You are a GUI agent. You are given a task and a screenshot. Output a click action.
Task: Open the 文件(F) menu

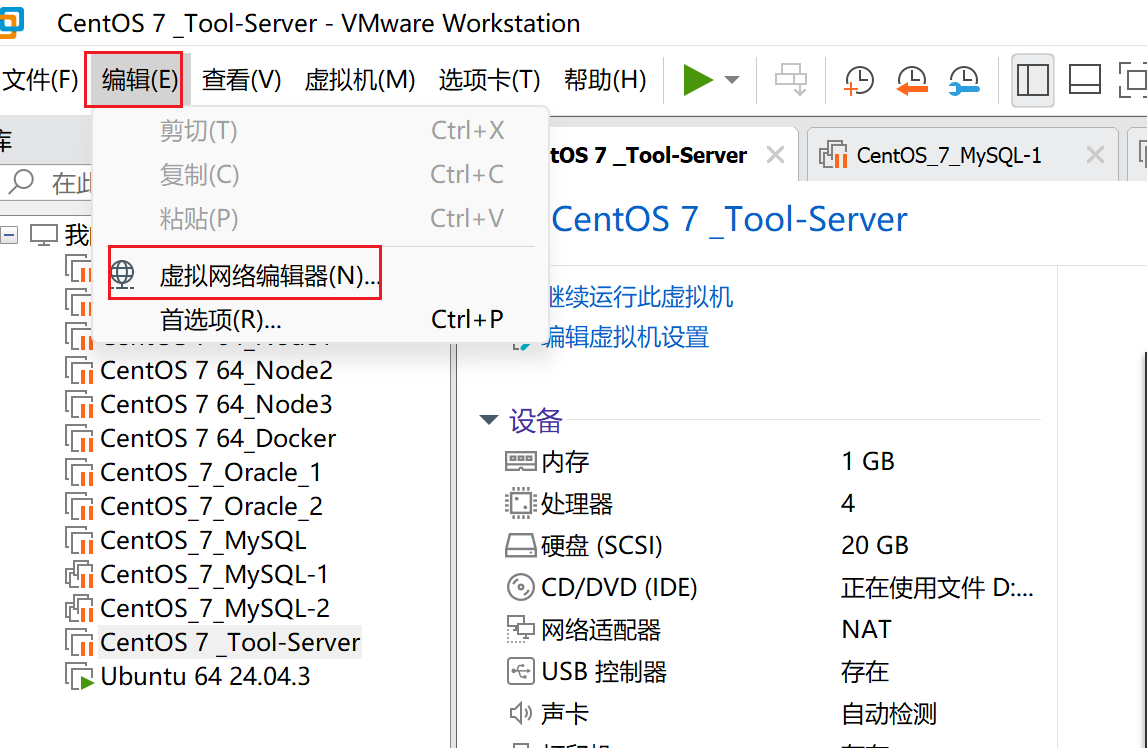tap(40, 80)
